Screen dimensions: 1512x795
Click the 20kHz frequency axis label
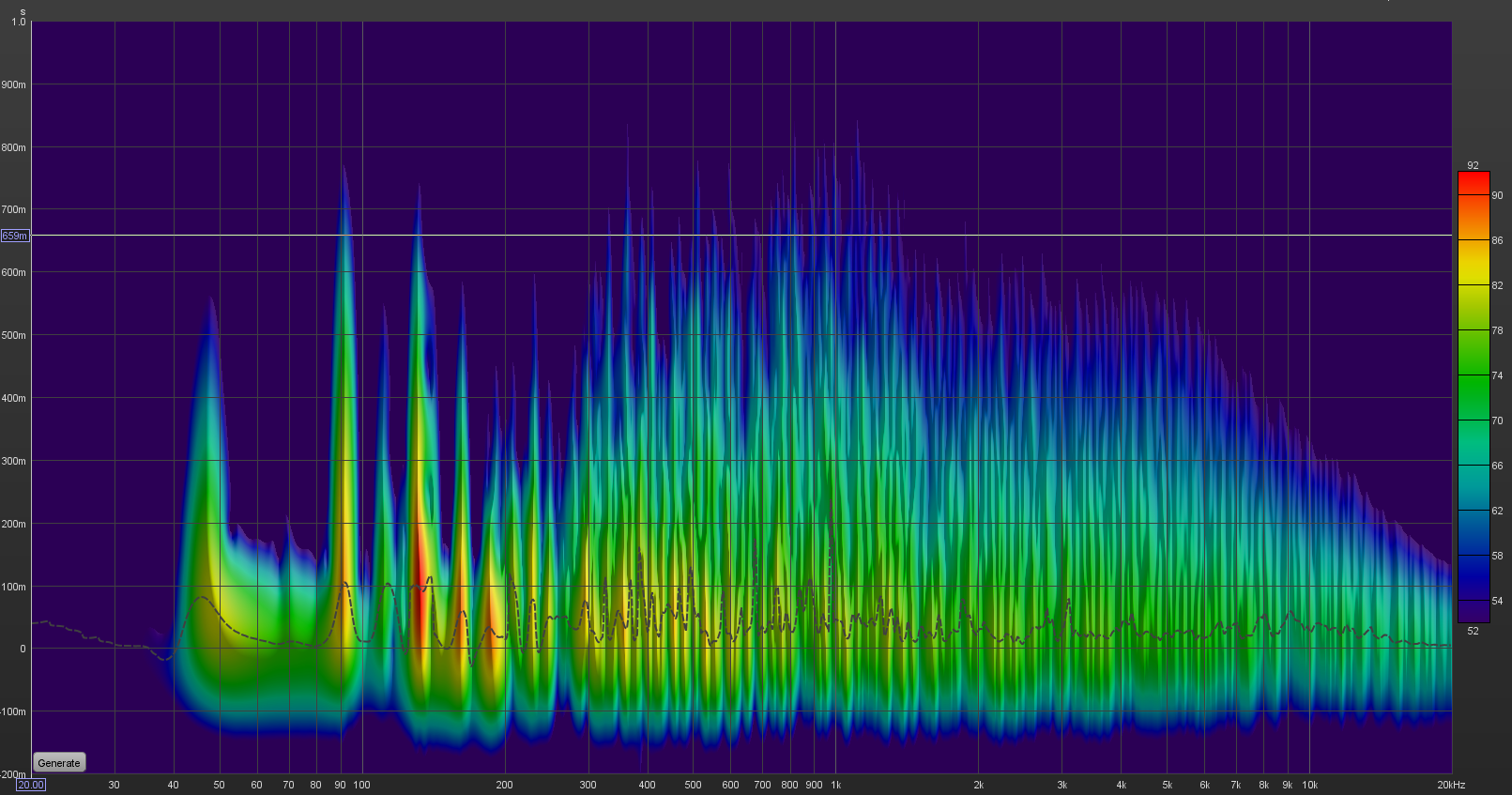[1451, 785]
